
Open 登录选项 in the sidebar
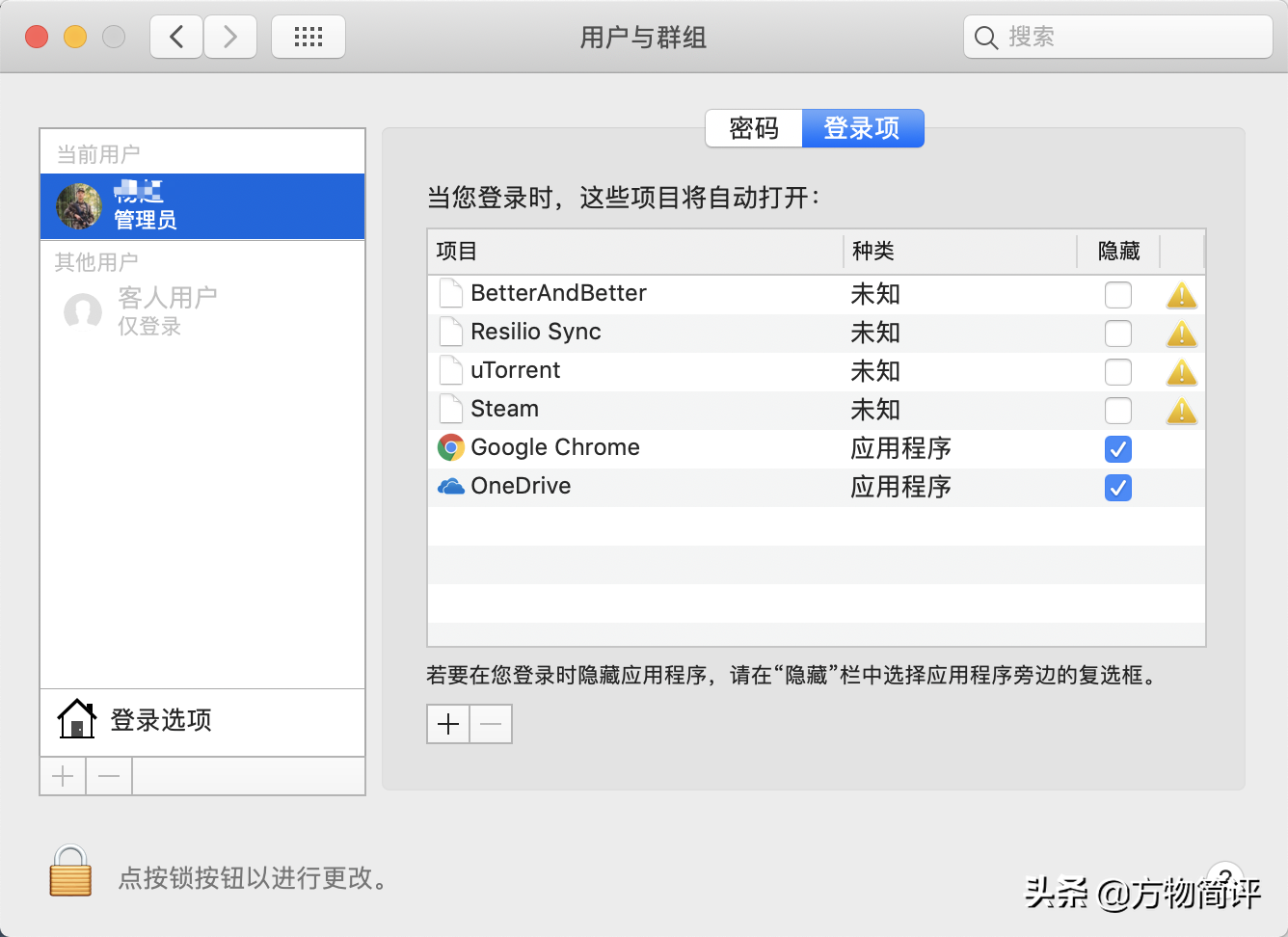click(202, 720)
